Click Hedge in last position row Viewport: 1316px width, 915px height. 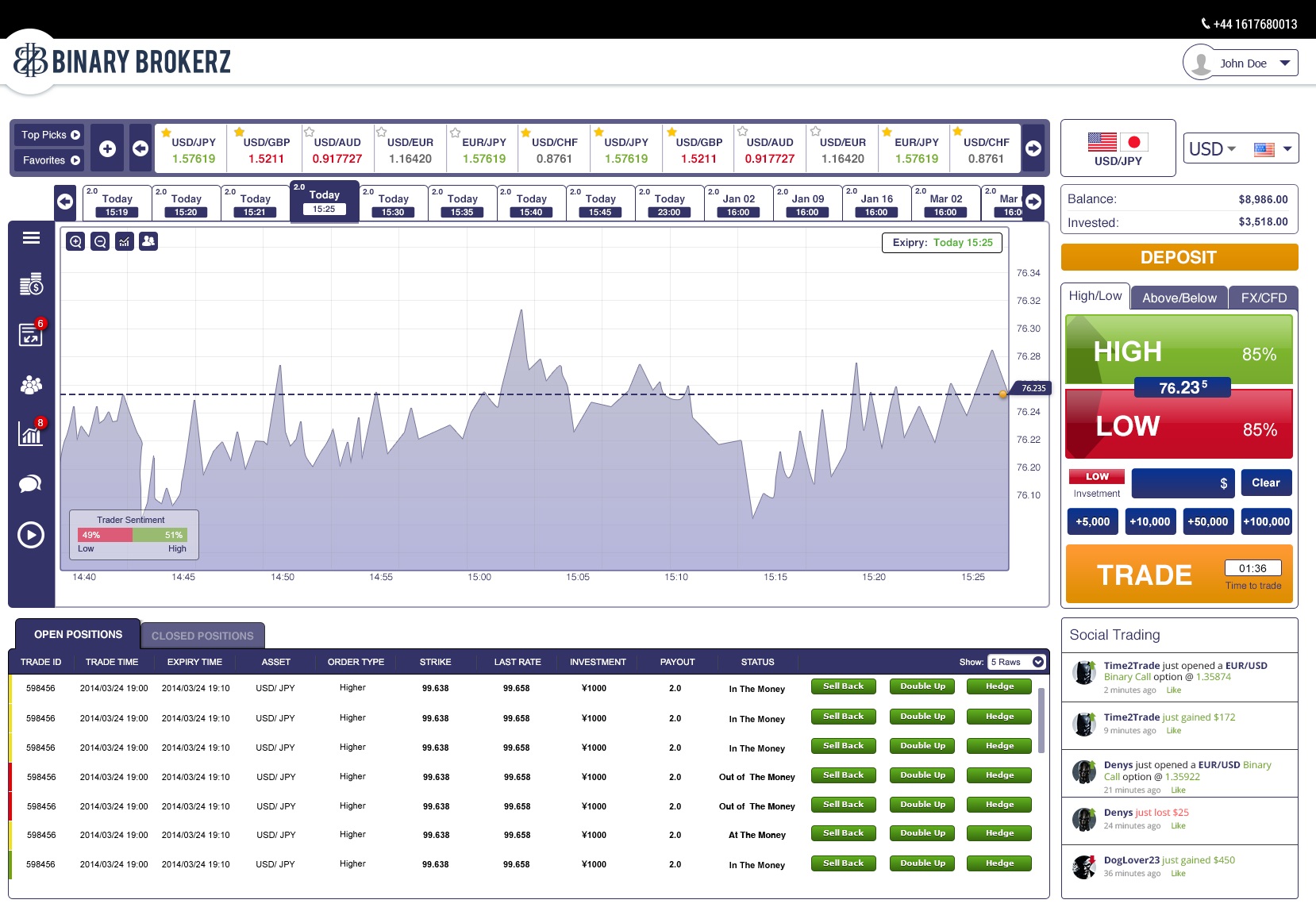pos(999,863)
